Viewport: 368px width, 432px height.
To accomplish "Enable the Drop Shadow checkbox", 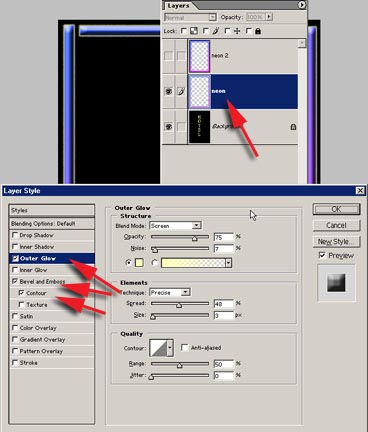I will 15,235.
